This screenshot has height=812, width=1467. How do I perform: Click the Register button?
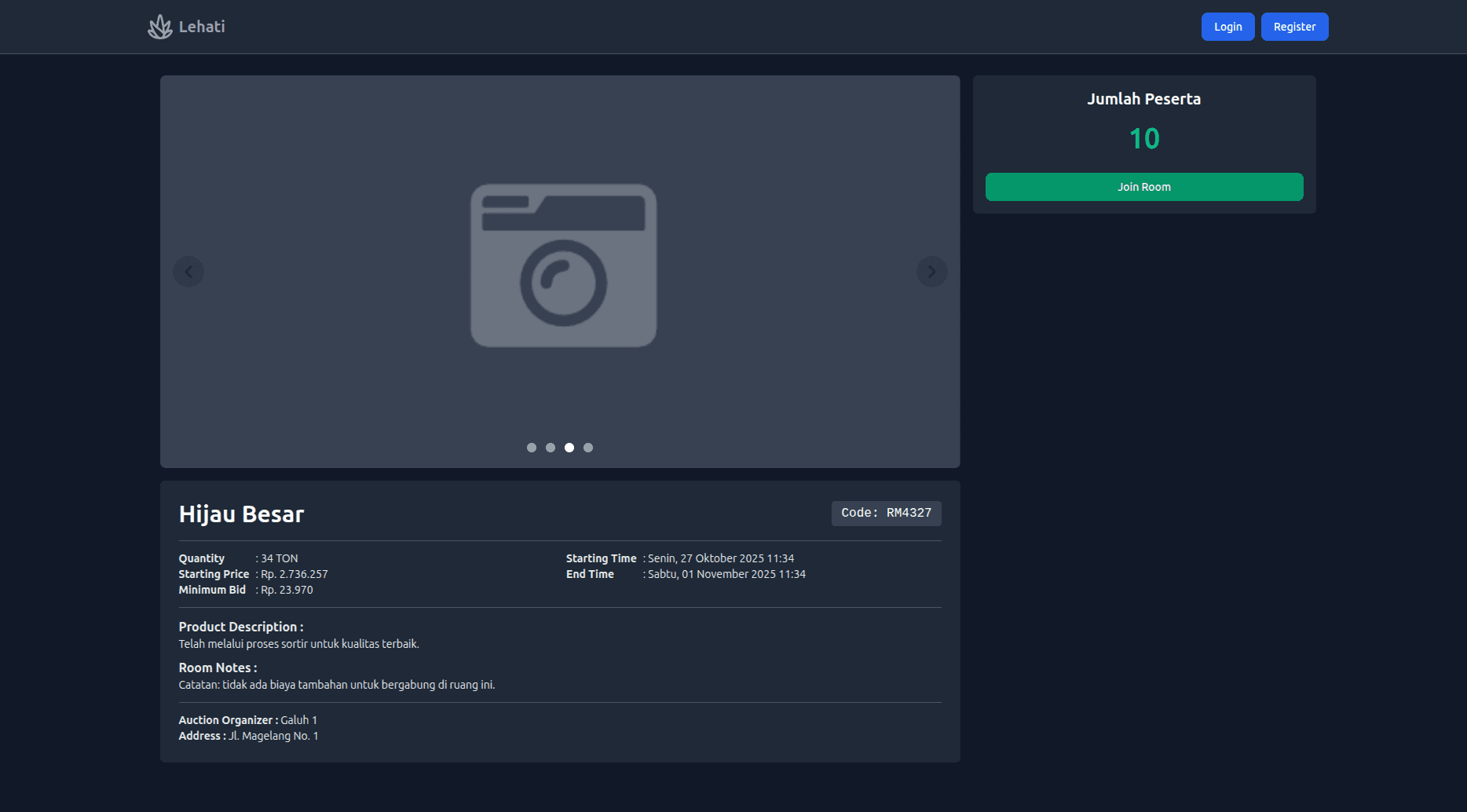tap(1294, 27)
